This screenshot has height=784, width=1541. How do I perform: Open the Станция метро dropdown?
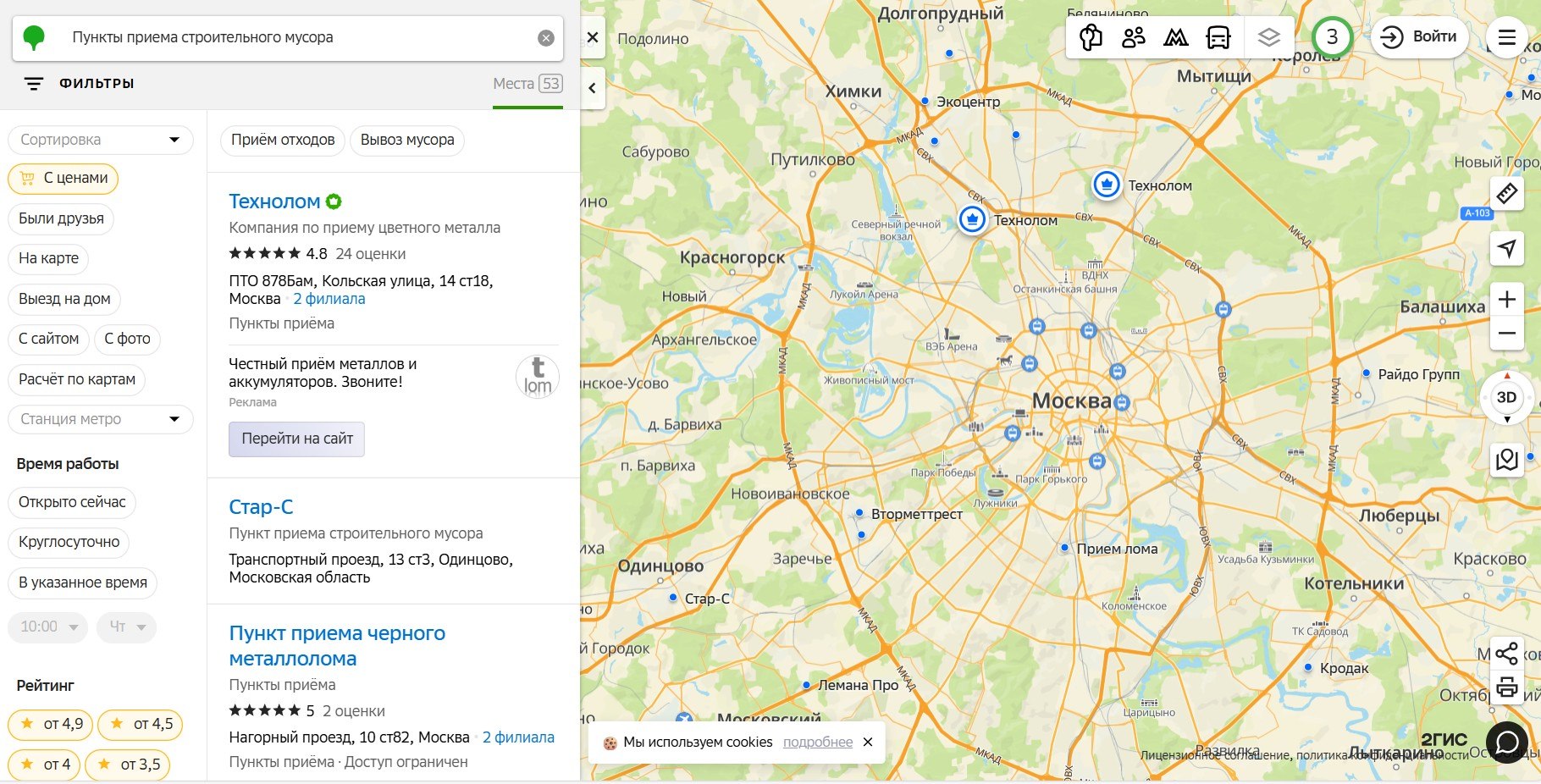(x=101, y=419)
